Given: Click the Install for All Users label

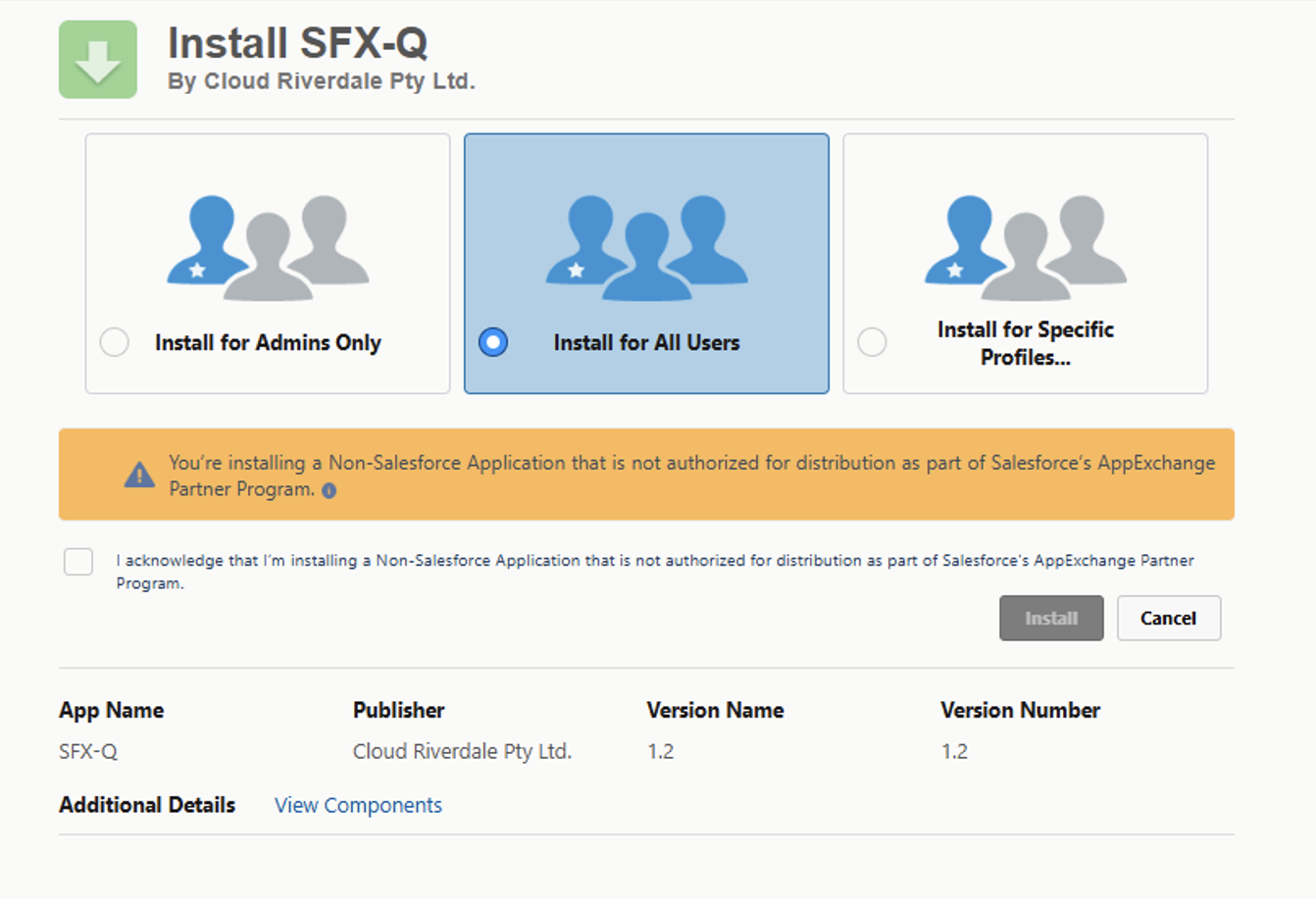Looking at the screenshot, I should 646,342.
